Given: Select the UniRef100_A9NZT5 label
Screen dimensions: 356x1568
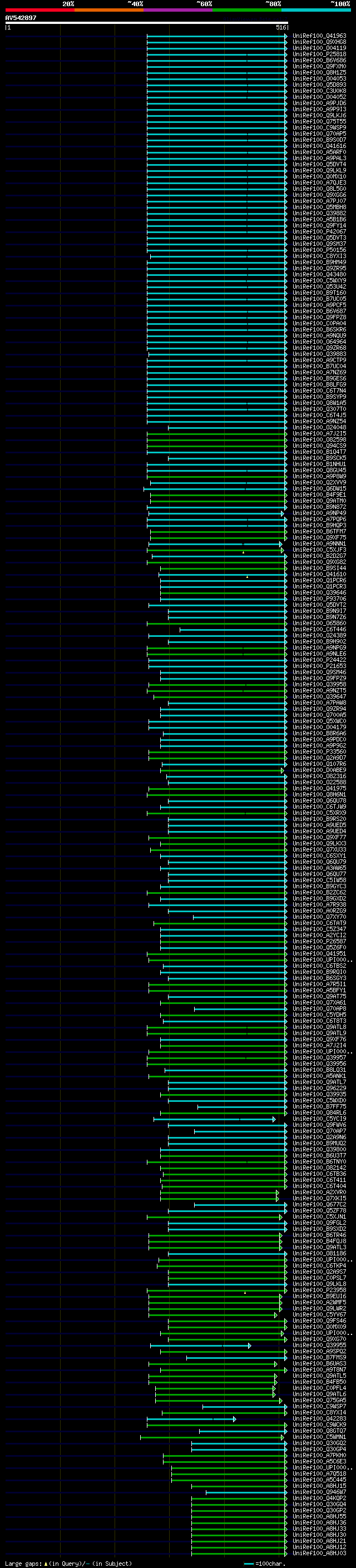Looking at the screenshot, I should pos(319,690).
